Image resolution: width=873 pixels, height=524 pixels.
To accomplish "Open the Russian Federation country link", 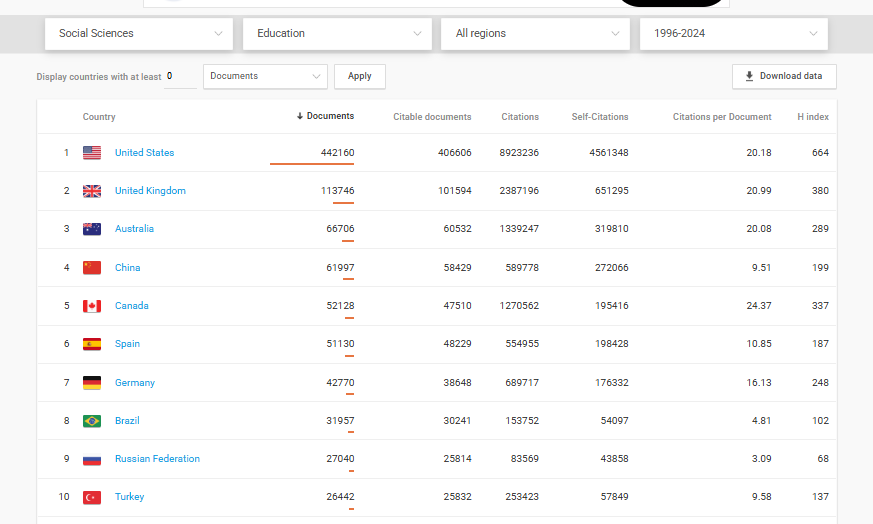I will click(x=157, y=459).
